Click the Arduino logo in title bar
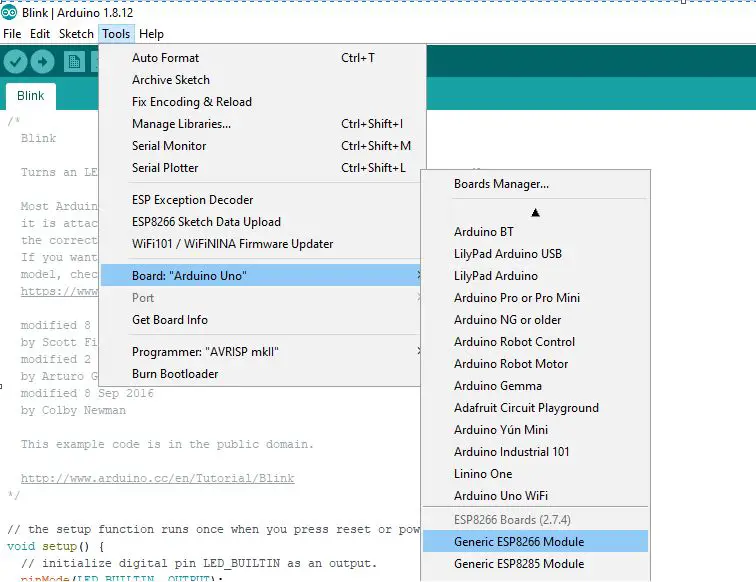The image size is (756, 582). click(9, 12)
